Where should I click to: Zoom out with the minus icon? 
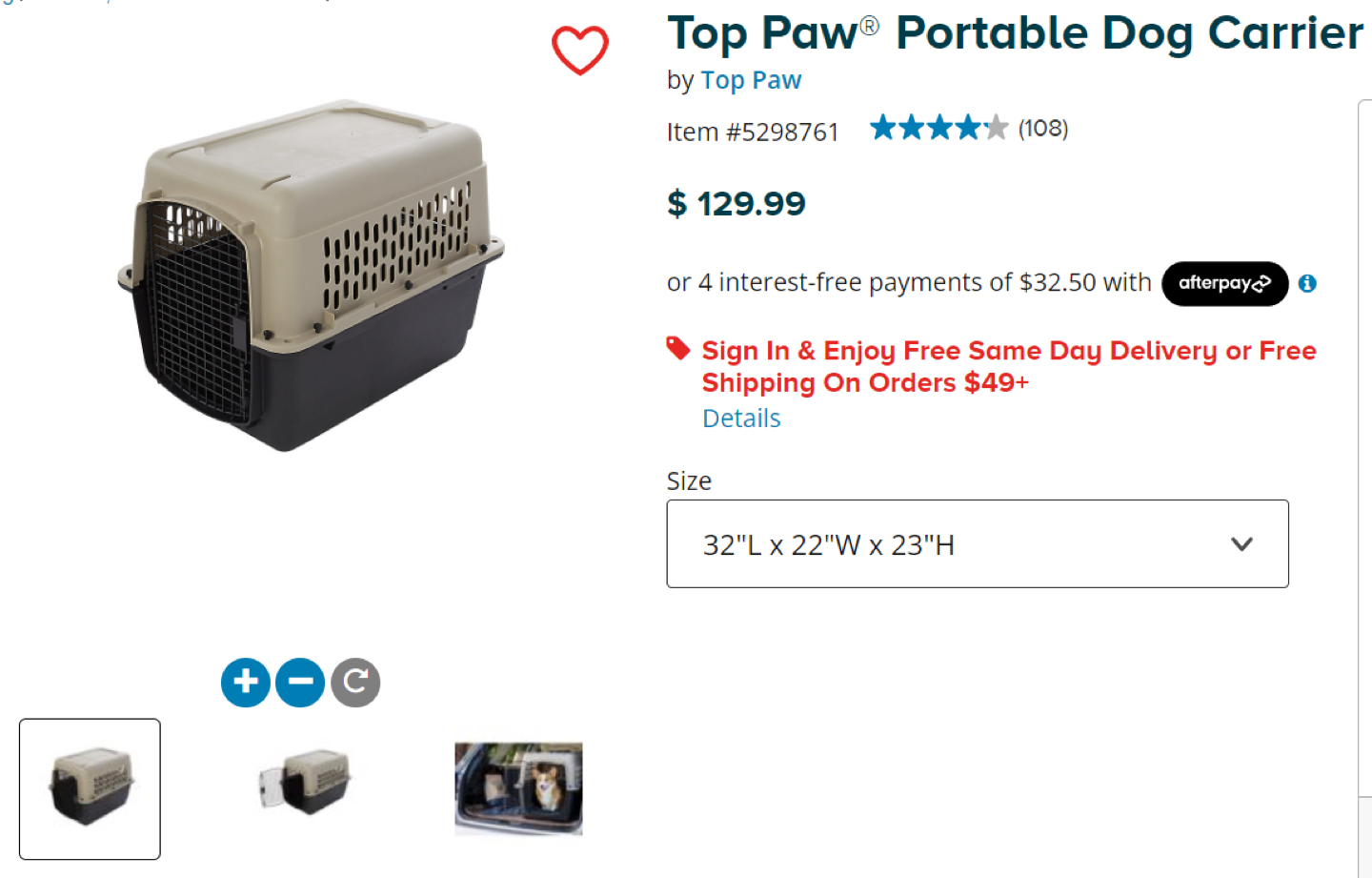point(300,683)
